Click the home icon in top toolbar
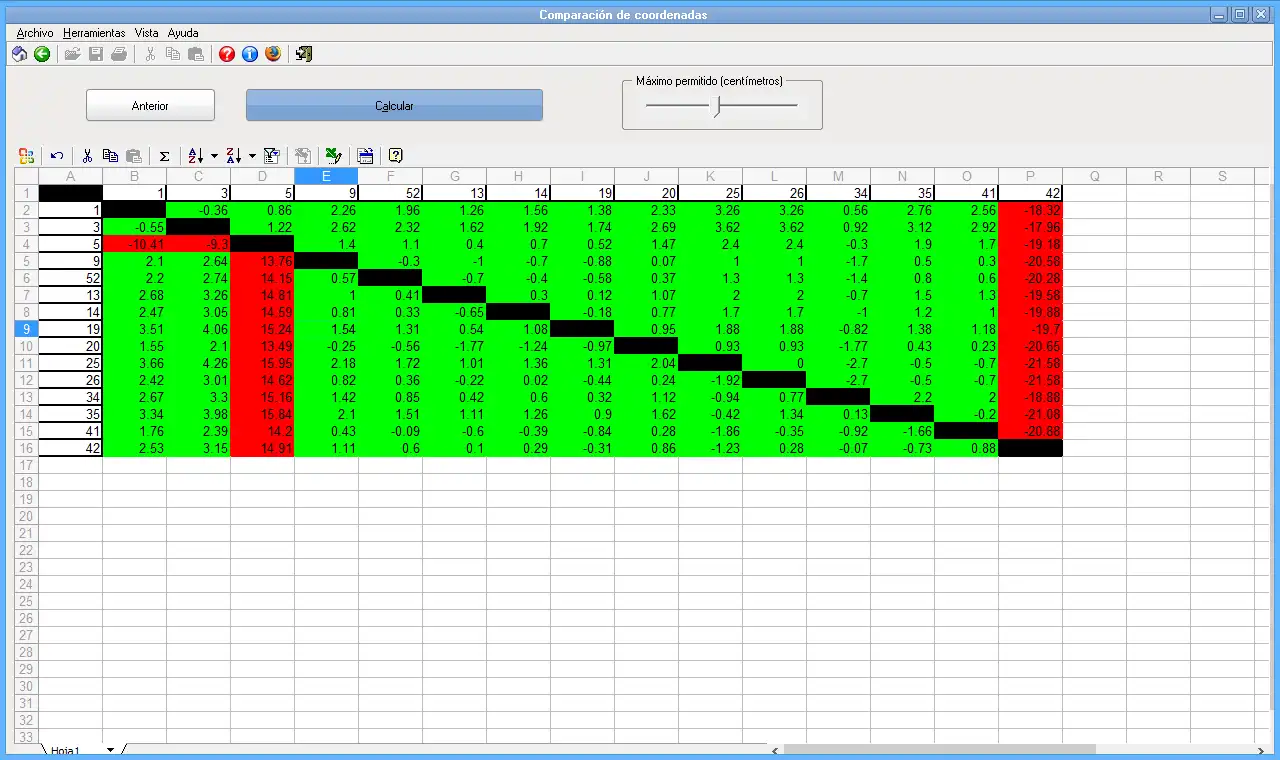The width and height of the screenshot is (1280, 760). [x=19, y=54]
